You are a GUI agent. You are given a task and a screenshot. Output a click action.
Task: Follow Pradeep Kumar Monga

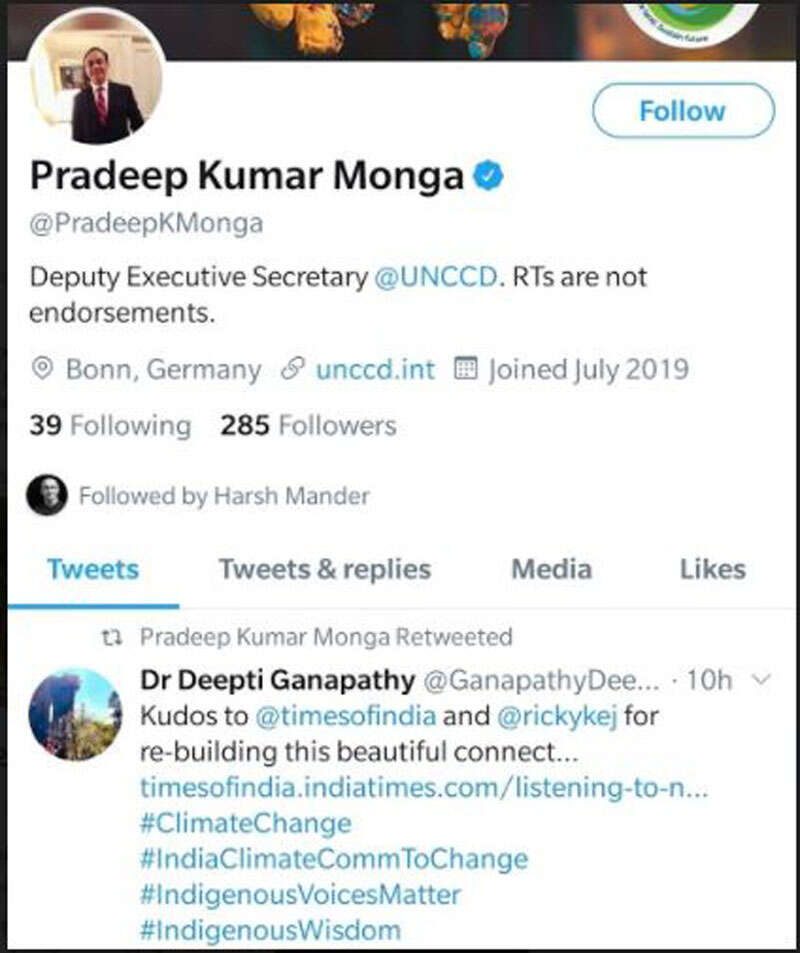683,110
